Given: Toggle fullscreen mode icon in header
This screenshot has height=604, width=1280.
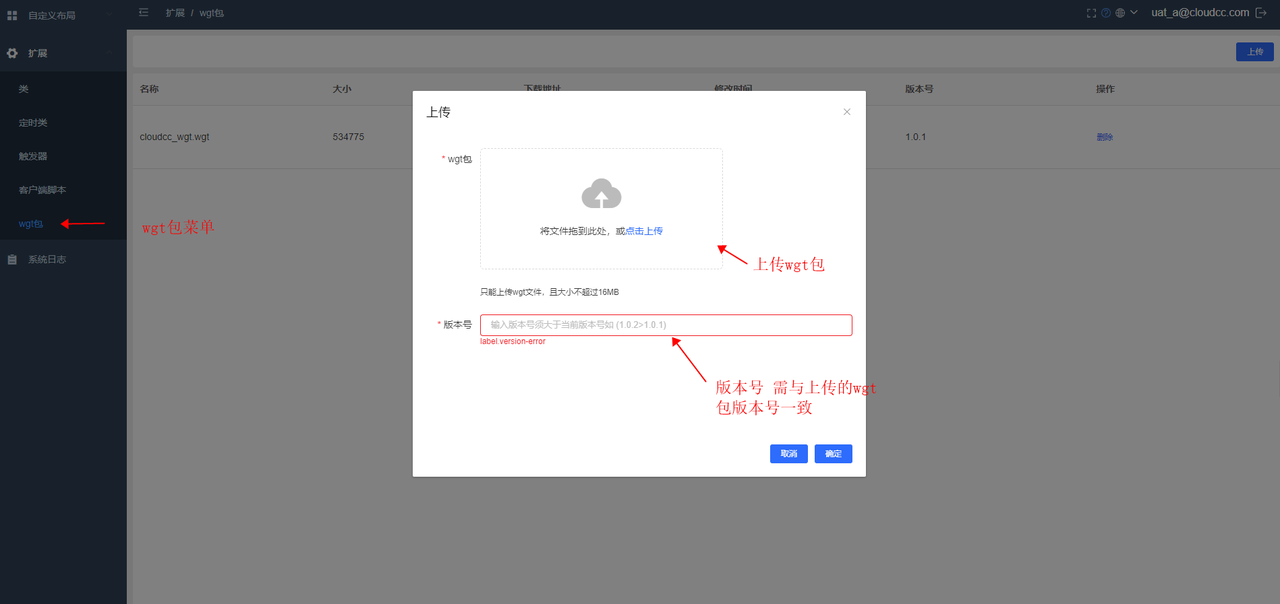Looking at the screenshot, I should click(1091, 13).
